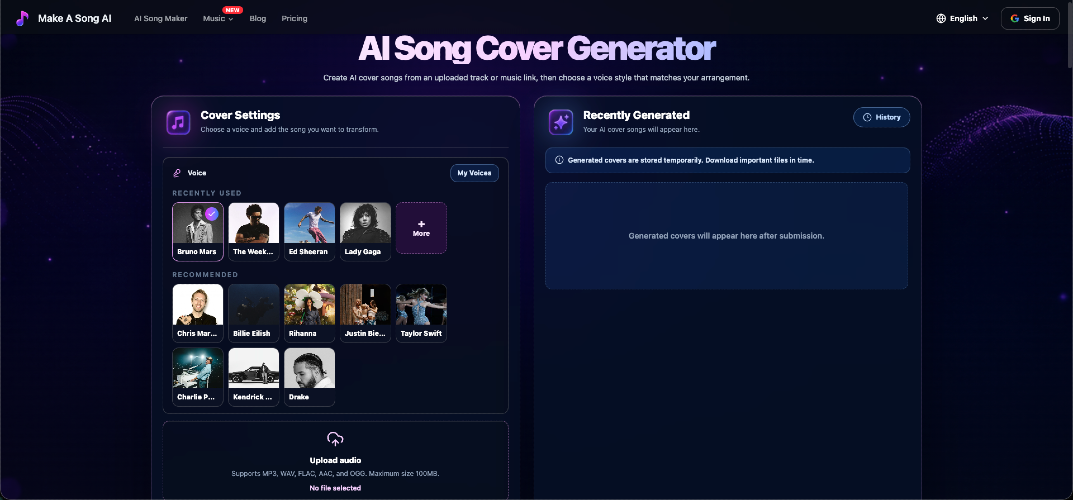
Task: Choose the Ed Sheeran voice
Action: click(309, 232)
